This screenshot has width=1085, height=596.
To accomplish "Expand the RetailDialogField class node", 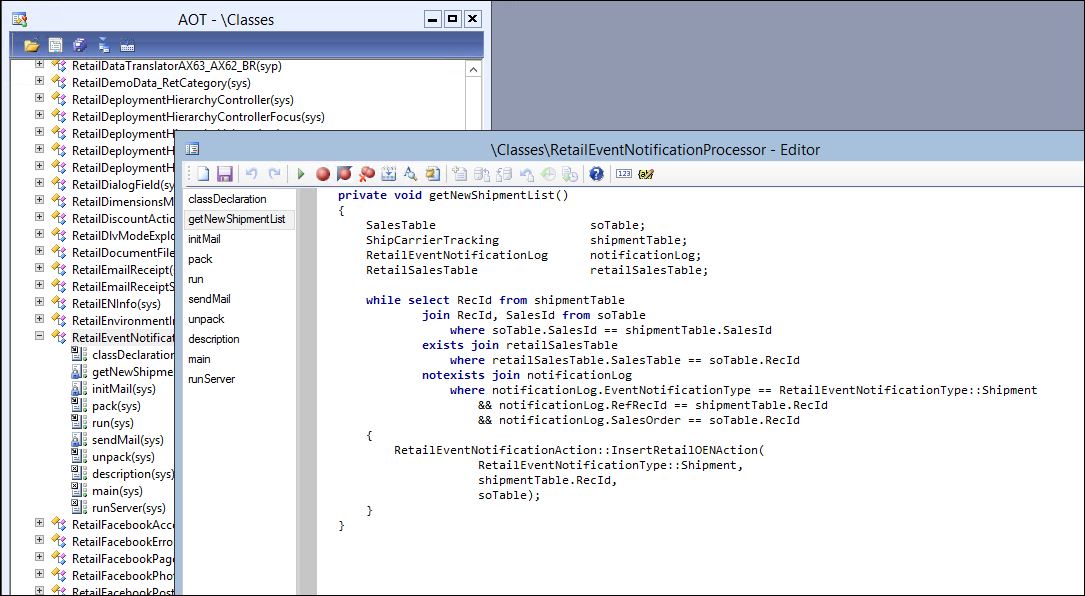I will [x=40, y=184].
